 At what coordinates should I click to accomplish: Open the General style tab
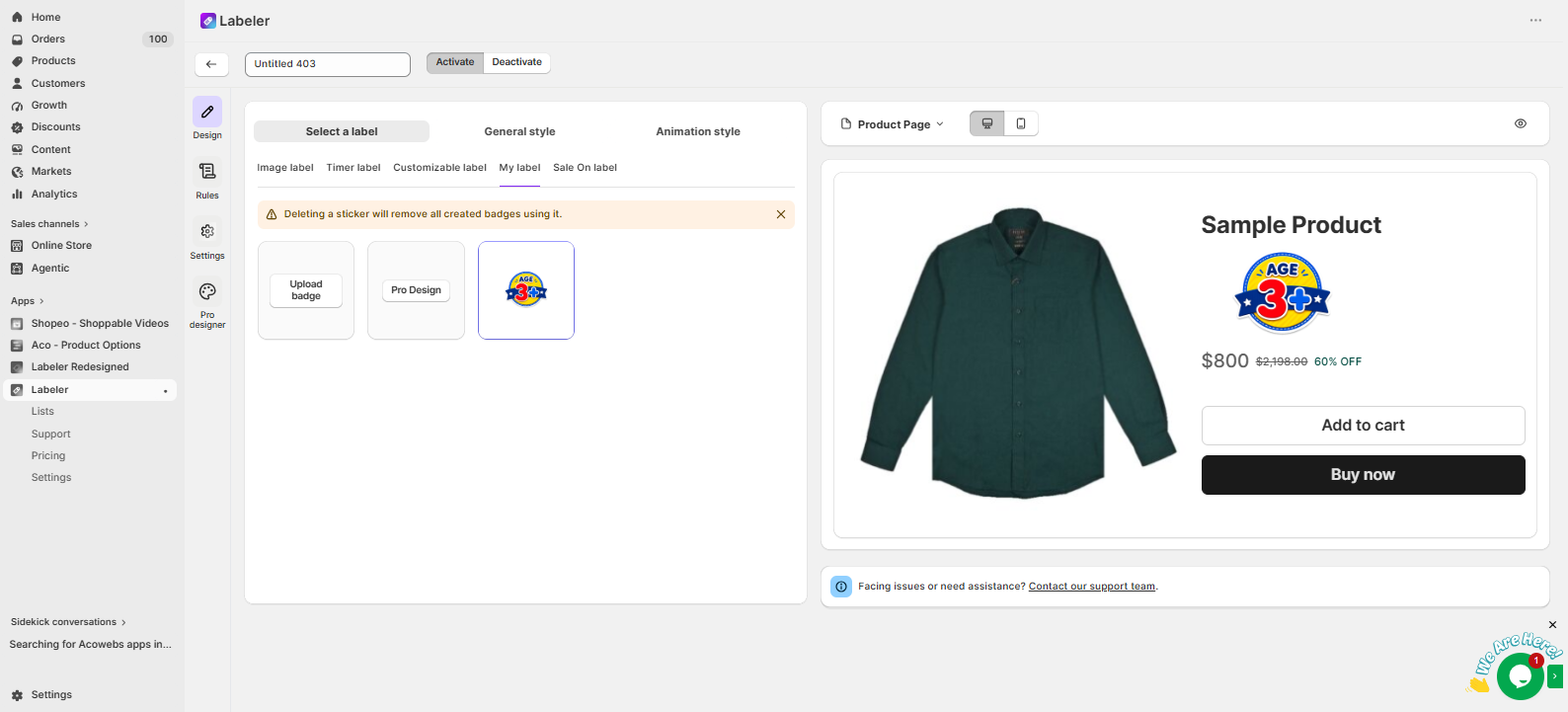[519, 131]
